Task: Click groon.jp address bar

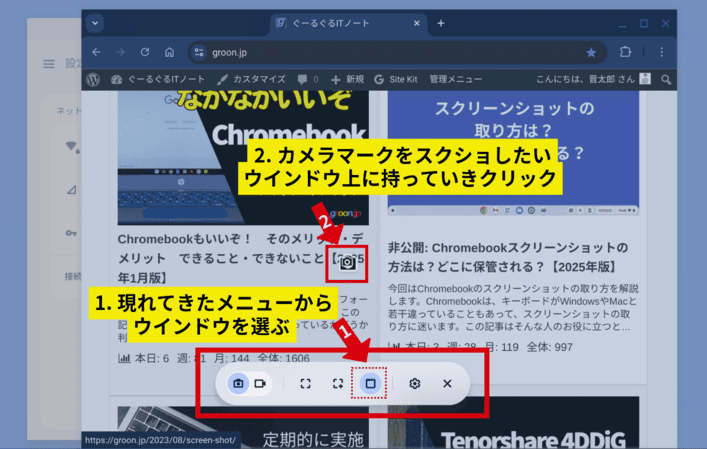Action: 397,53
